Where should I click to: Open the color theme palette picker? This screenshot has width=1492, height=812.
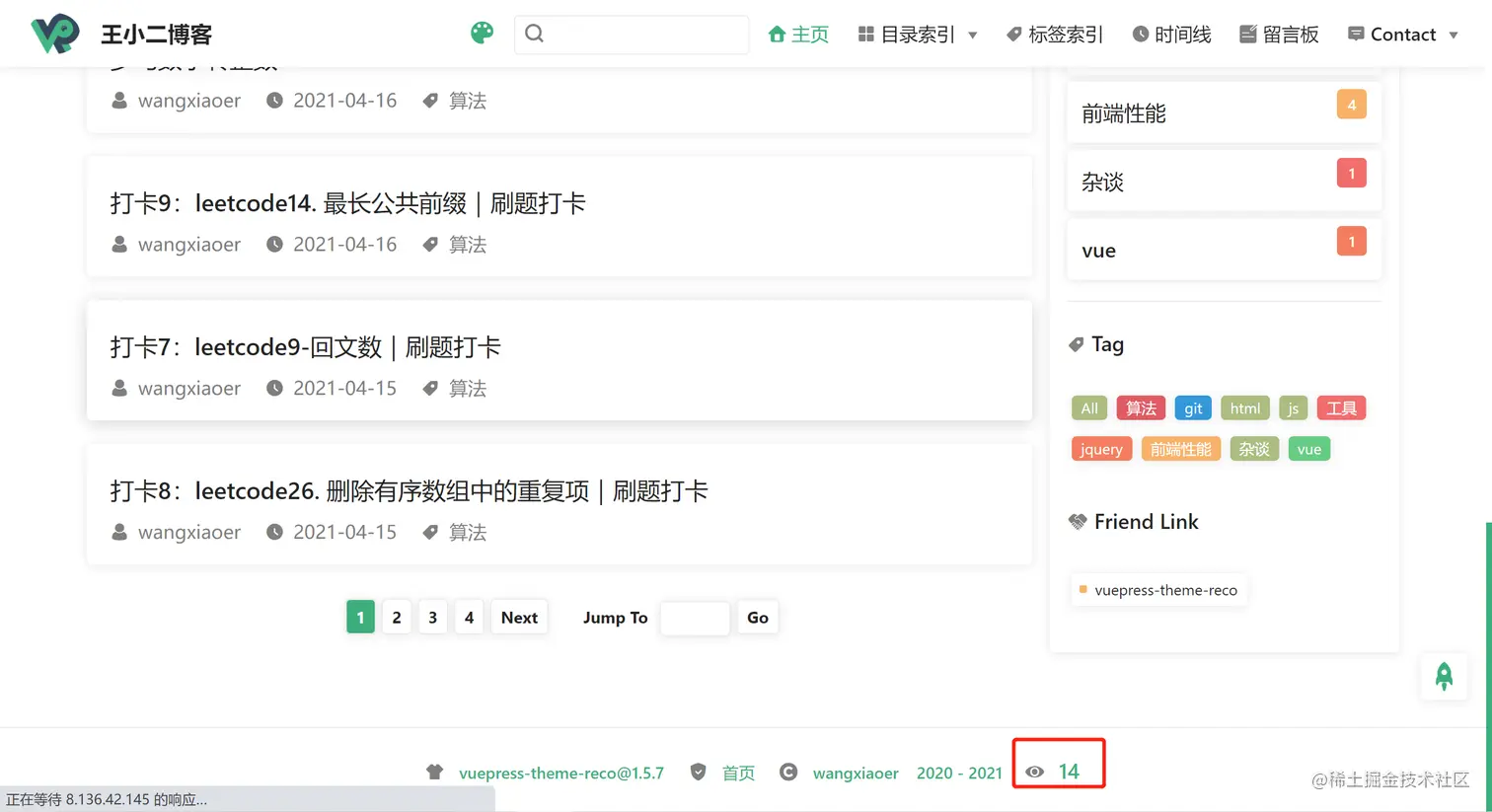[482, 33]
